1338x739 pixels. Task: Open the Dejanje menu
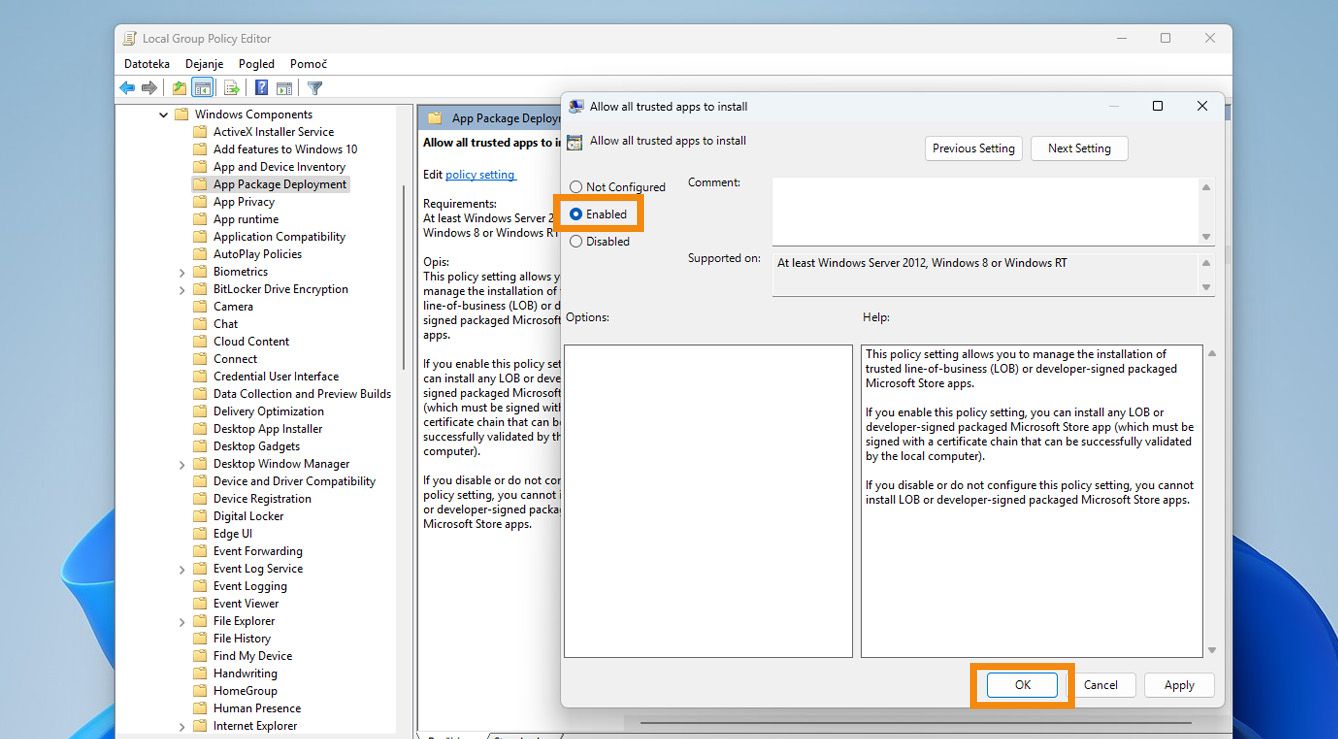point(204,64)
